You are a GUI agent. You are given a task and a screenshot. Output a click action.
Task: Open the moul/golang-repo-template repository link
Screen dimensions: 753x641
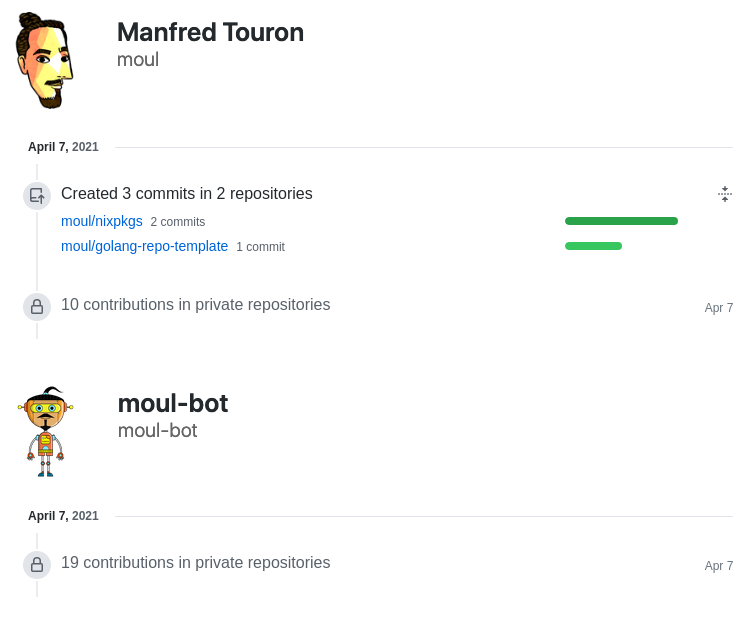pos(144,246)
